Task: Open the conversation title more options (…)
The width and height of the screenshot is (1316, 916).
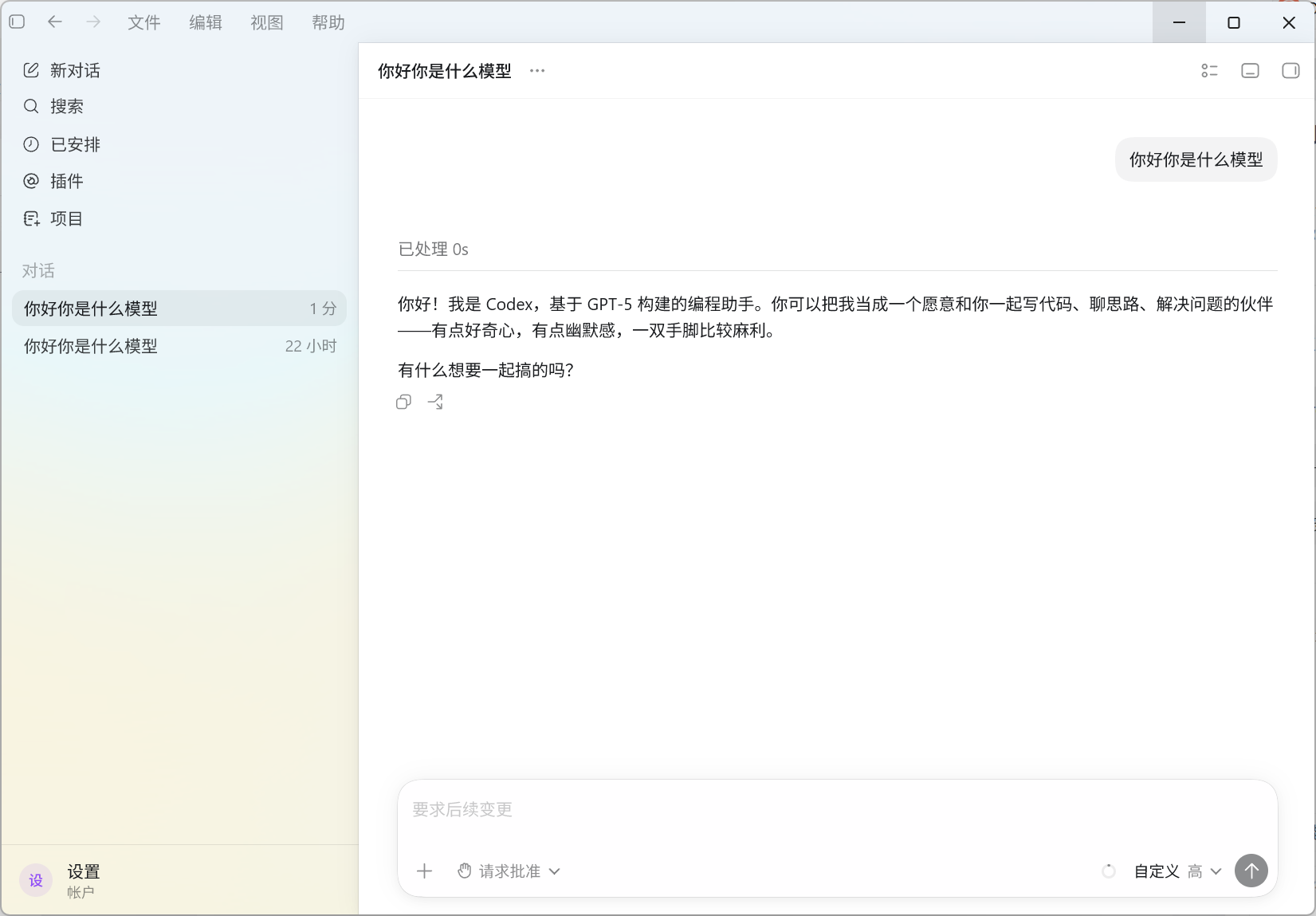Action: [537, 71]
